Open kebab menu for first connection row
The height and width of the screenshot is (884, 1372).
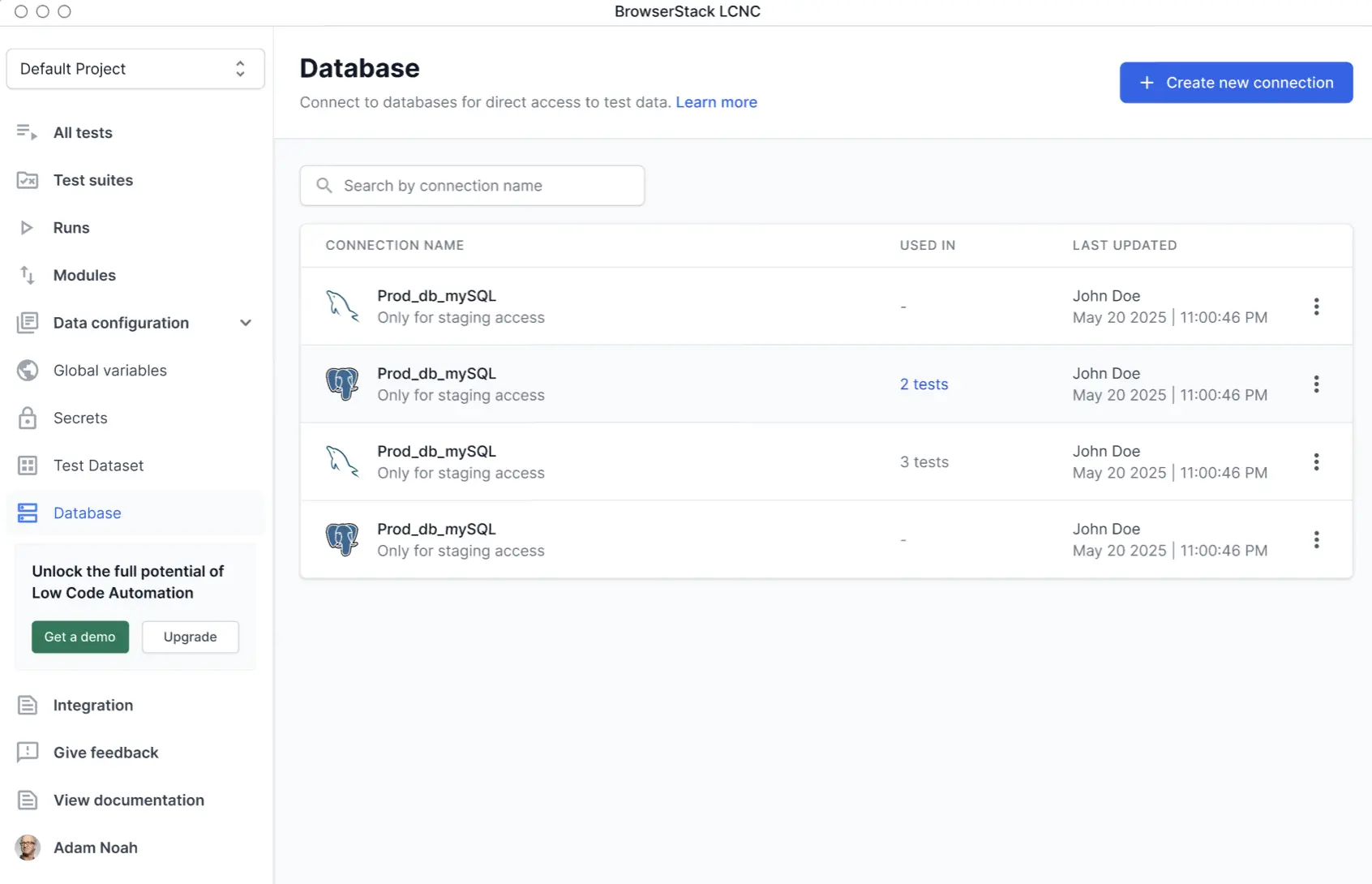pos(1316,307)
